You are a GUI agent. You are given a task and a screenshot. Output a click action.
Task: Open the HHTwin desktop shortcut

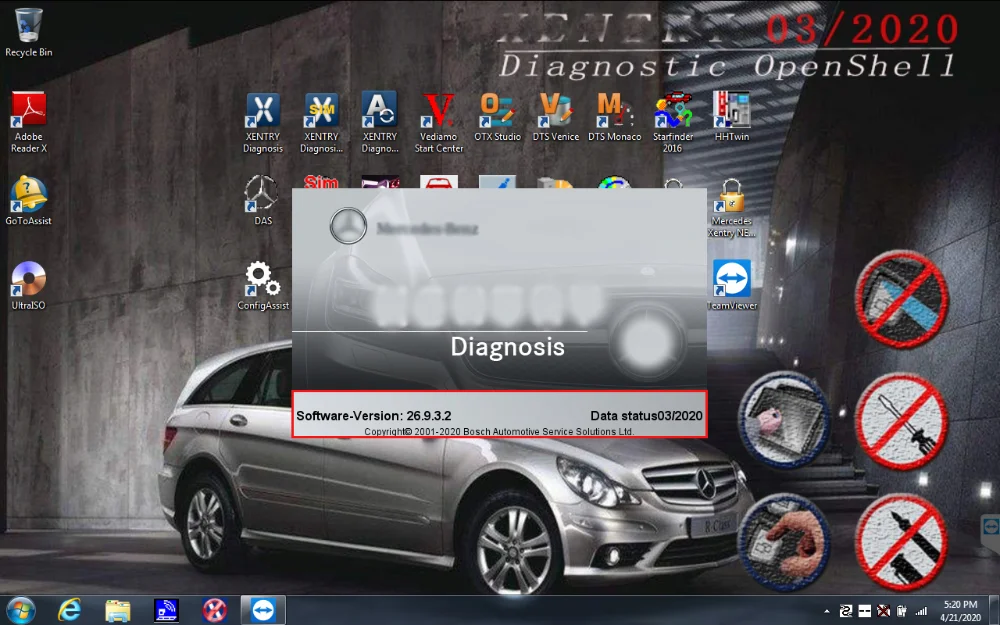tap(732, 117)
